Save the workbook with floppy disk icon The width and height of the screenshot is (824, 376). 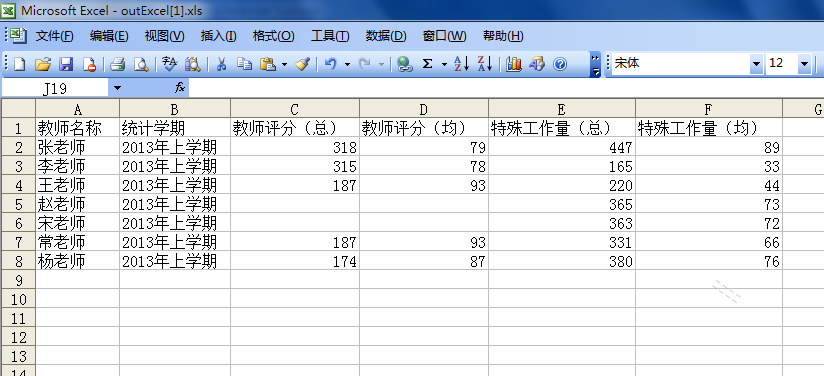(x=66, y=64)
